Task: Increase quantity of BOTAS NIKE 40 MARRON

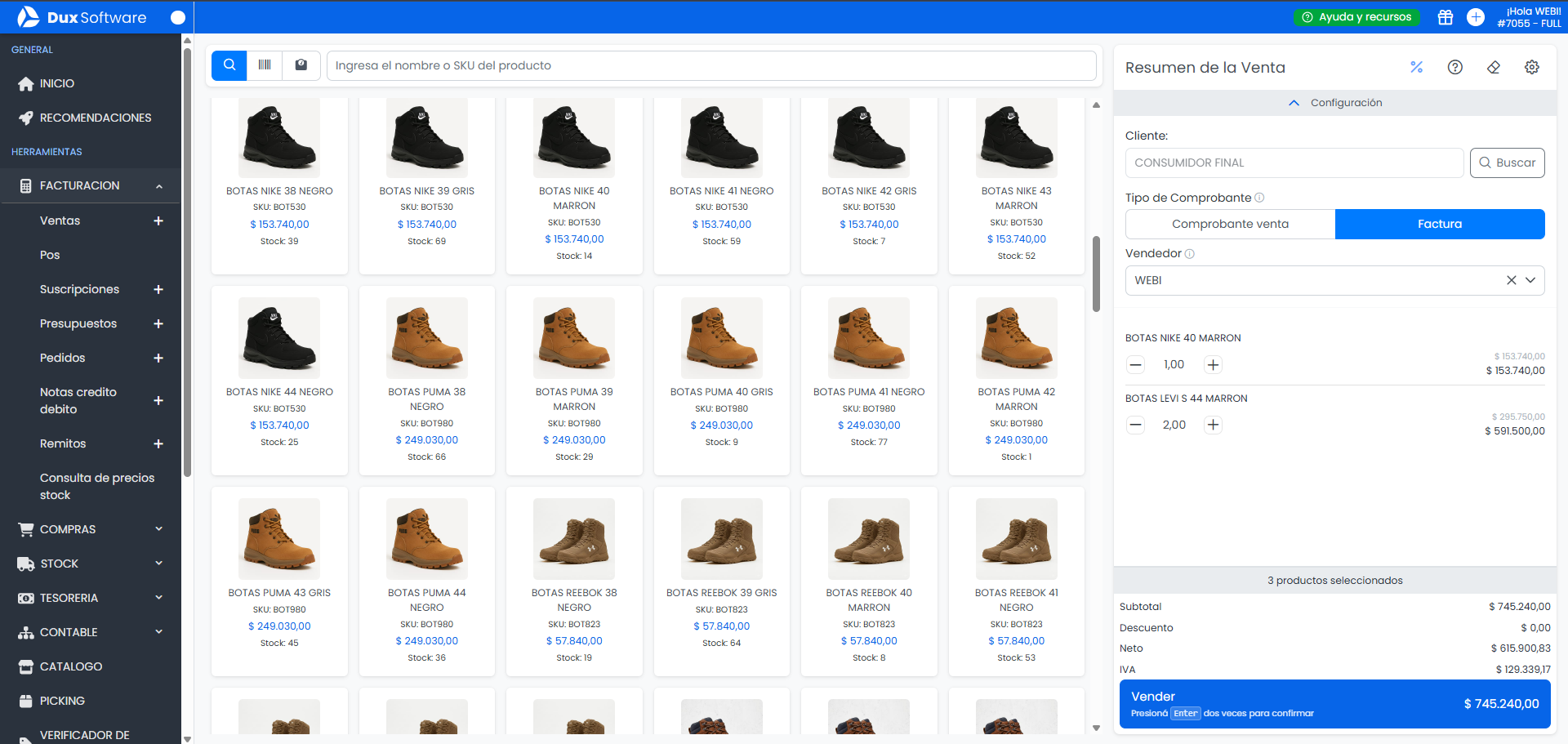Action: tap(1214, 365)
